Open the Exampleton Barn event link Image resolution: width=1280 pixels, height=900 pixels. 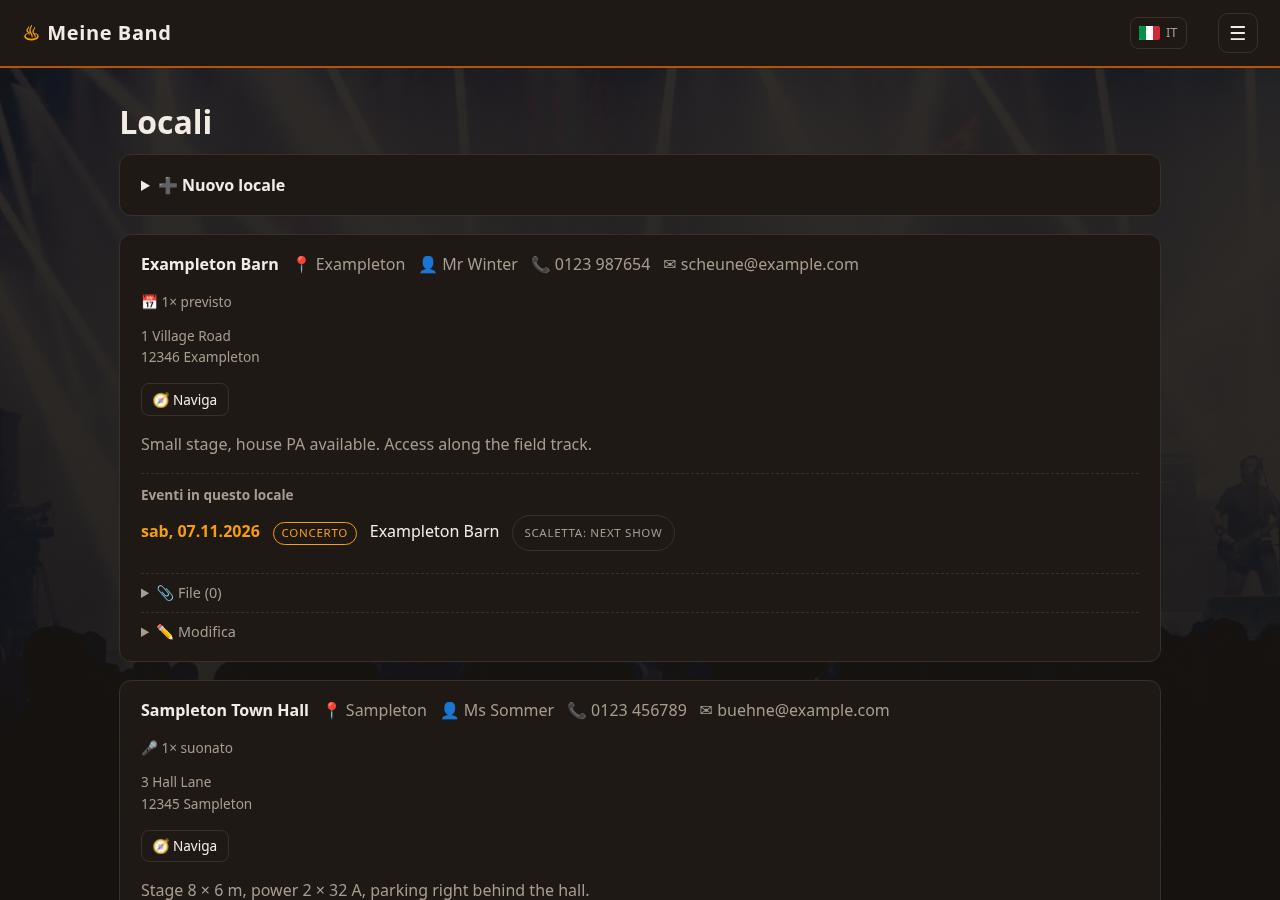pyautogui.click(x=434, y=532)
